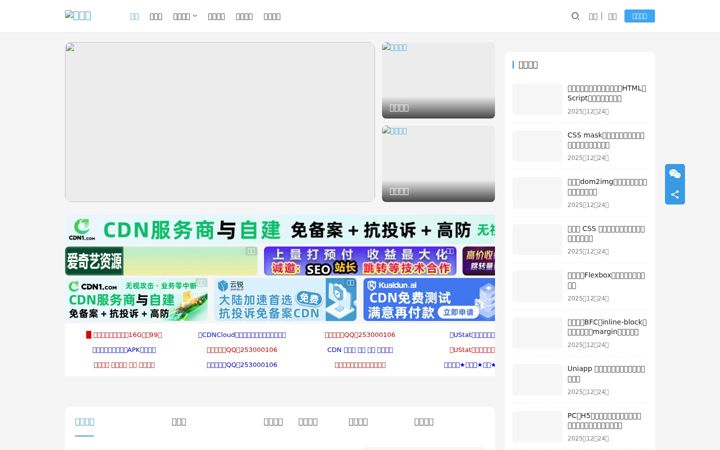Click the site logo in the header
Screen dimensions: 720x450
click(78, 15)
